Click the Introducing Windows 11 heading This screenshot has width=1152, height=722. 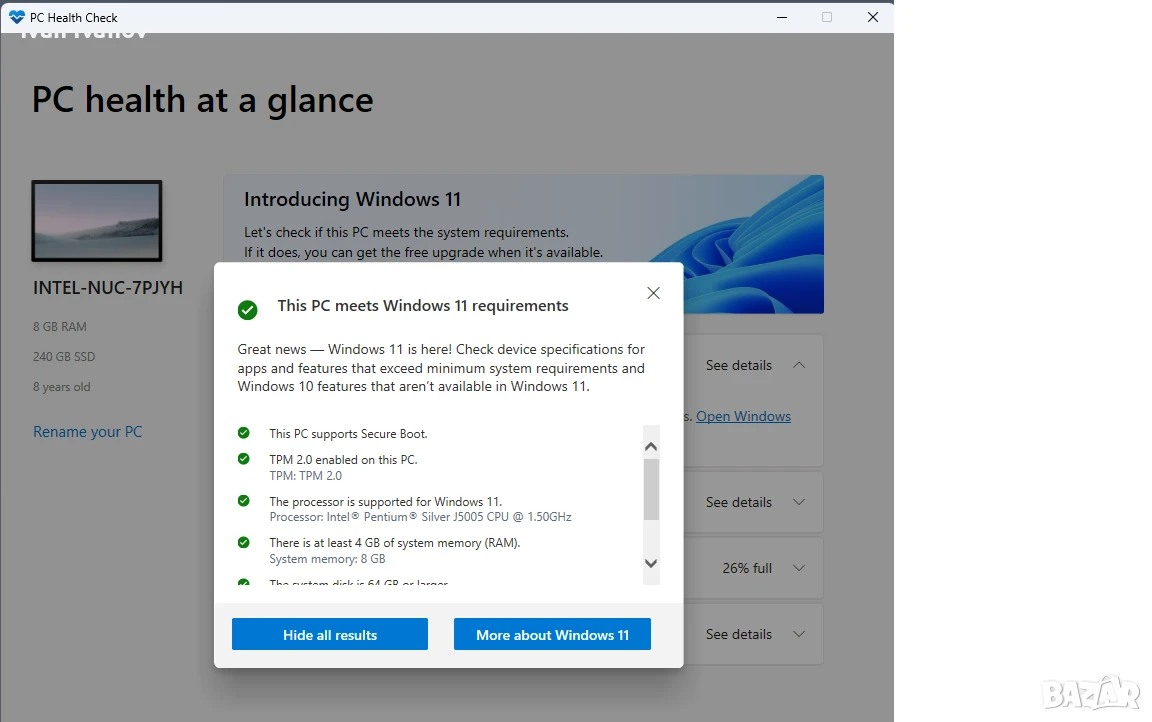tap(353, 200)
